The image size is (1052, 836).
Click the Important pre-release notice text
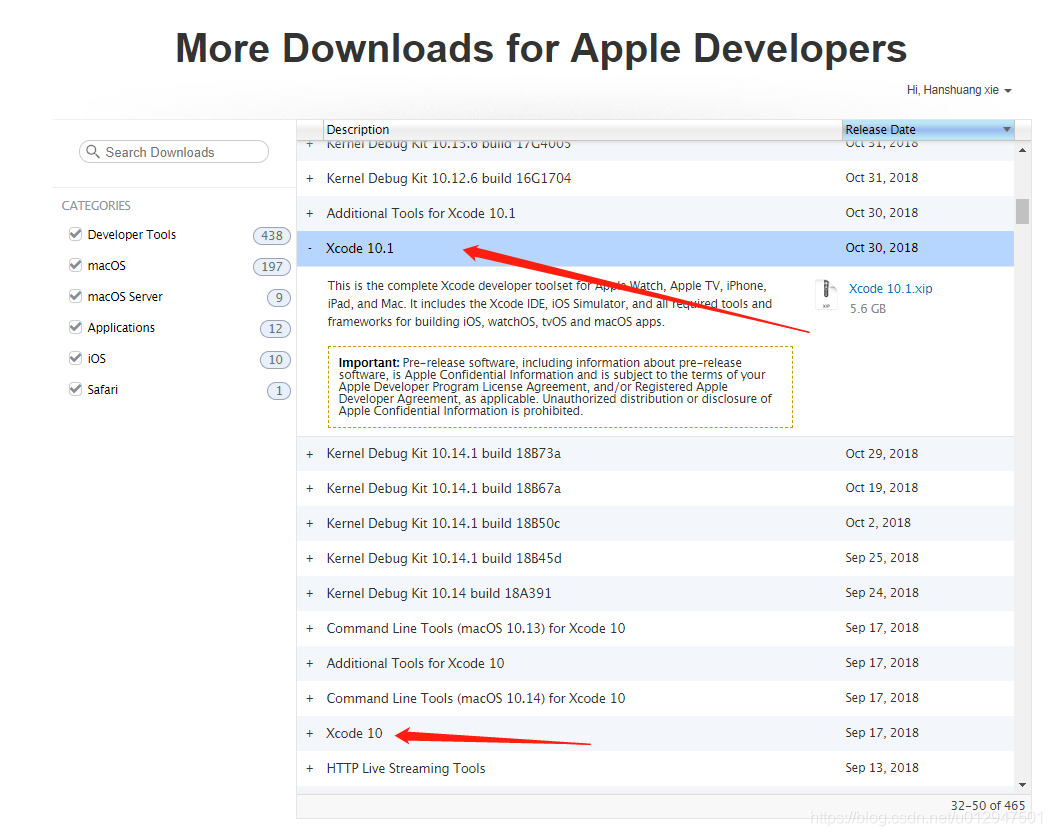coord(556,386)
